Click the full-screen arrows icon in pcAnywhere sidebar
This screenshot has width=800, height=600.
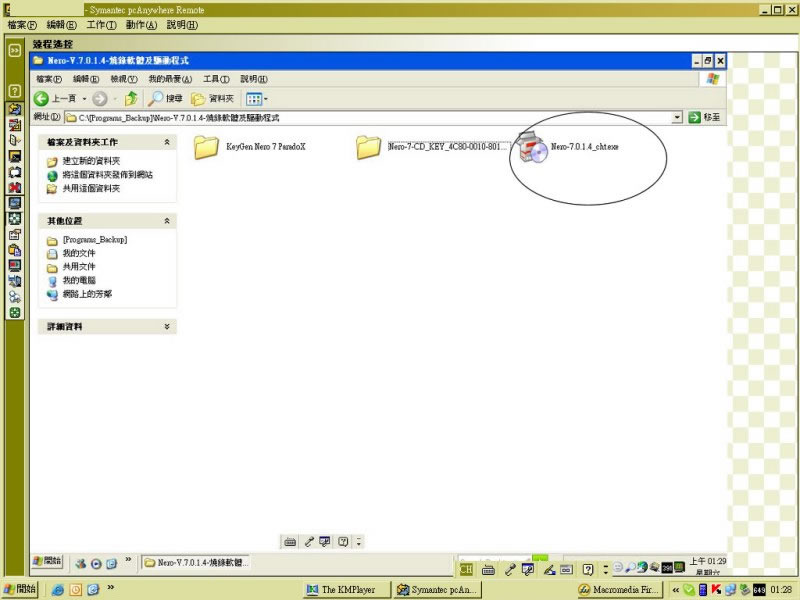tap(15, 218)
